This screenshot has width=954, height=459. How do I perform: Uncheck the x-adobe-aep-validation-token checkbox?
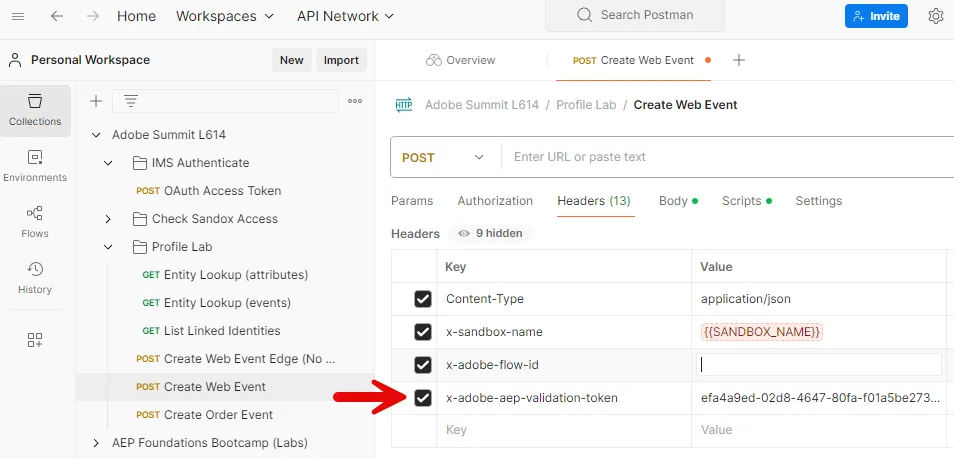423,398
